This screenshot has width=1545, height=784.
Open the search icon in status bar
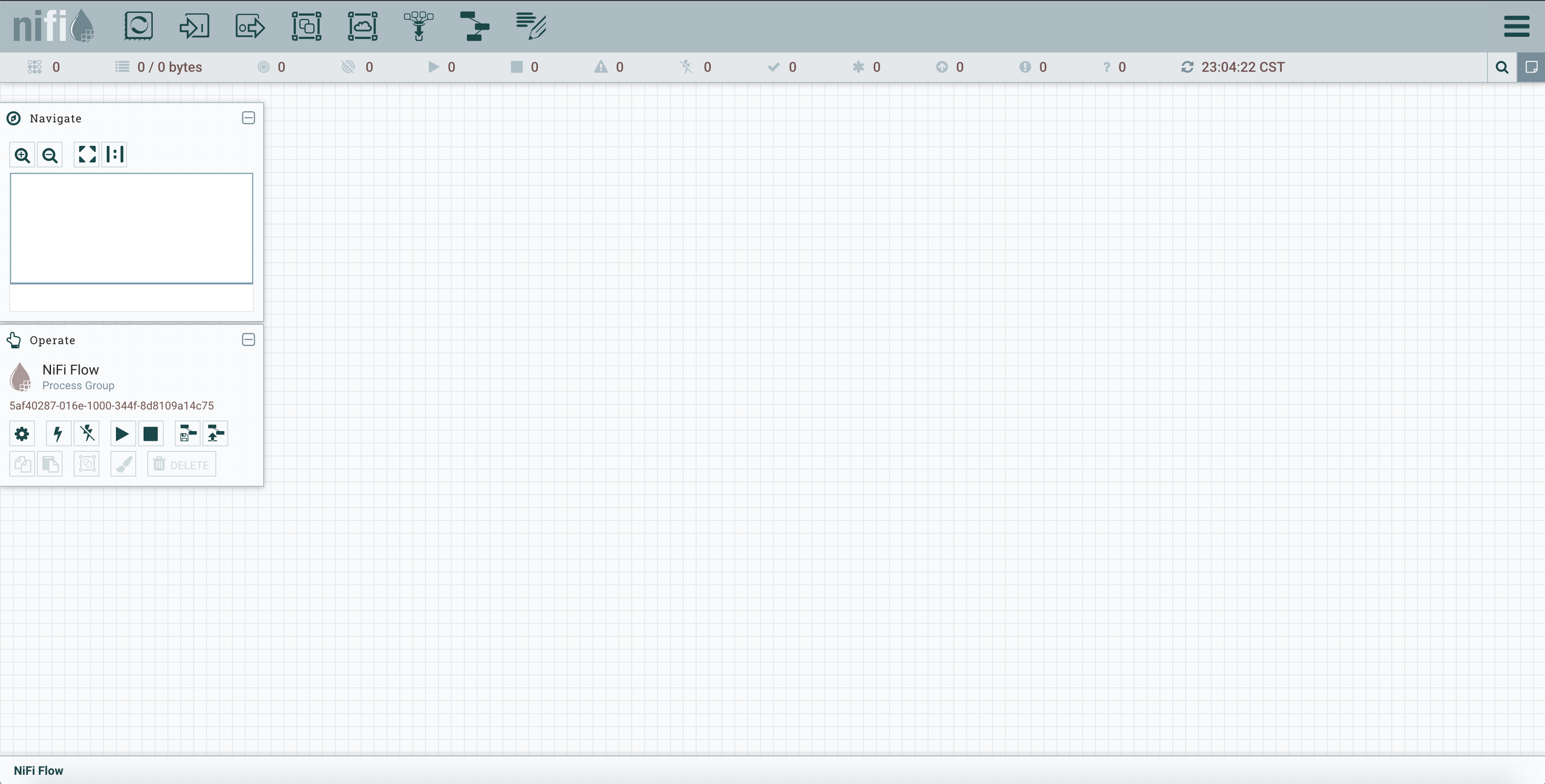[x=1502, y=67]
